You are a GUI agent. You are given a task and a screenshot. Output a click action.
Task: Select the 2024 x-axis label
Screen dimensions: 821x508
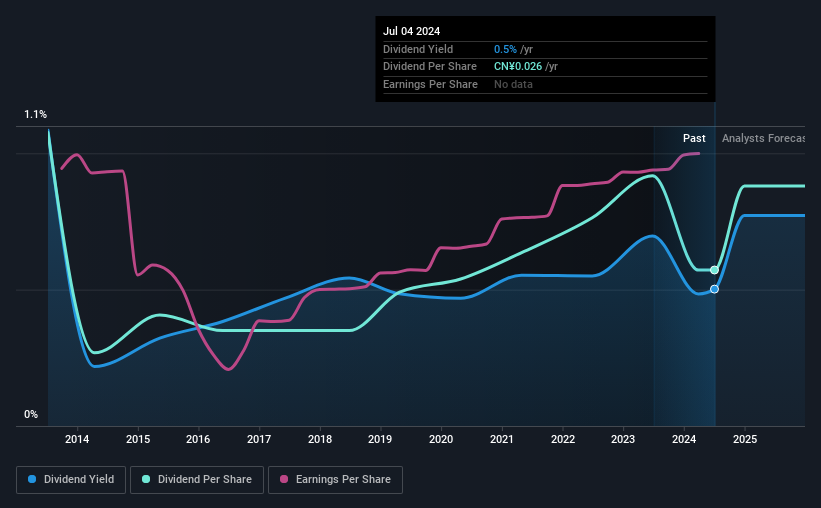684,439
